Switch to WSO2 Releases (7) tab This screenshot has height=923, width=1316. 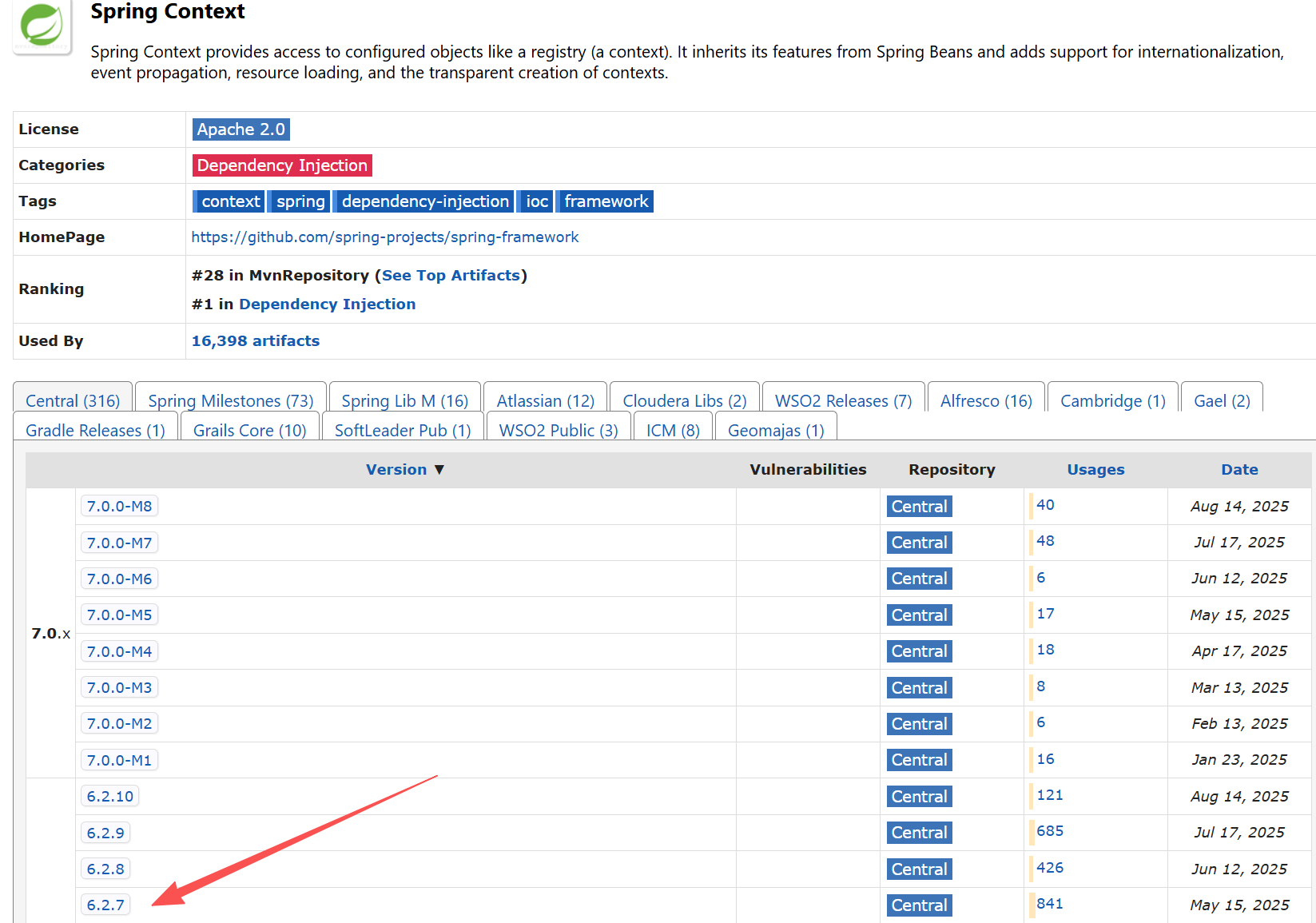click(x=844, y=400)
